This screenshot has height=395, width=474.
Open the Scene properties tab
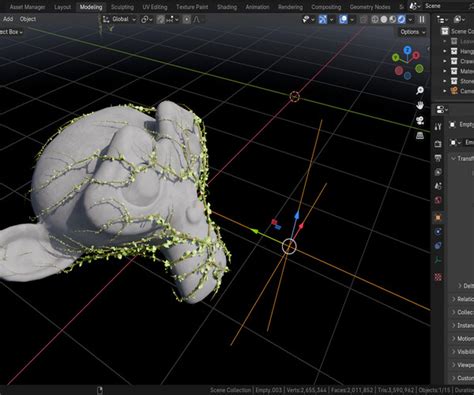[x=438, y=186]
